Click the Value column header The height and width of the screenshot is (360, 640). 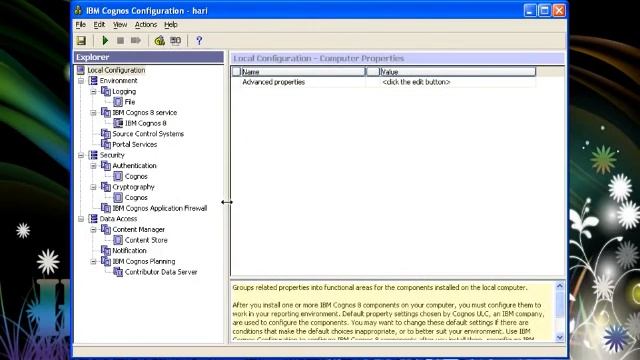tap(458, 72)
